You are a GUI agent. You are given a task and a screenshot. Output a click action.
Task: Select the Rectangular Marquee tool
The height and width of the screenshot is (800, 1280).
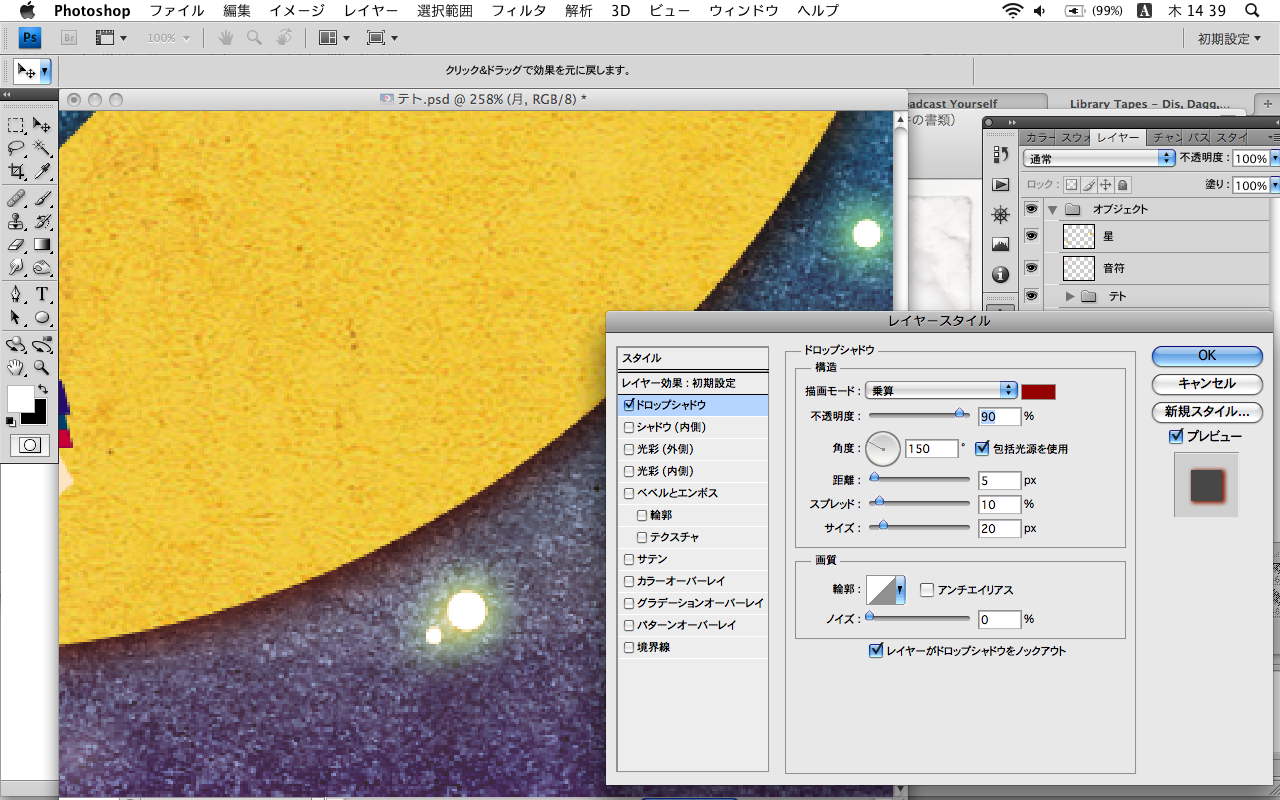16,125
